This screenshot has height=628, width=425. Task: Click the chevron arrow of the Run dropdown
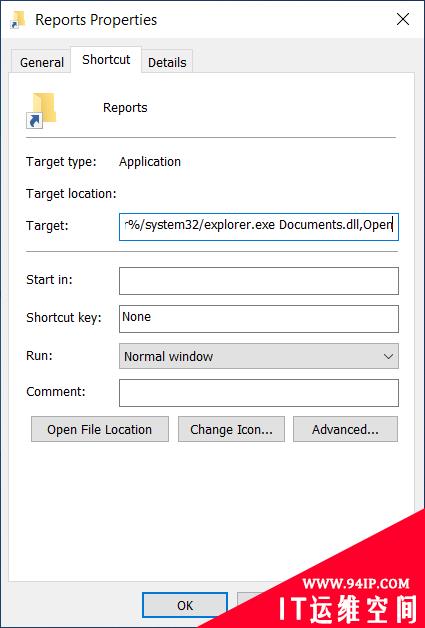click(x=388, y=356)
